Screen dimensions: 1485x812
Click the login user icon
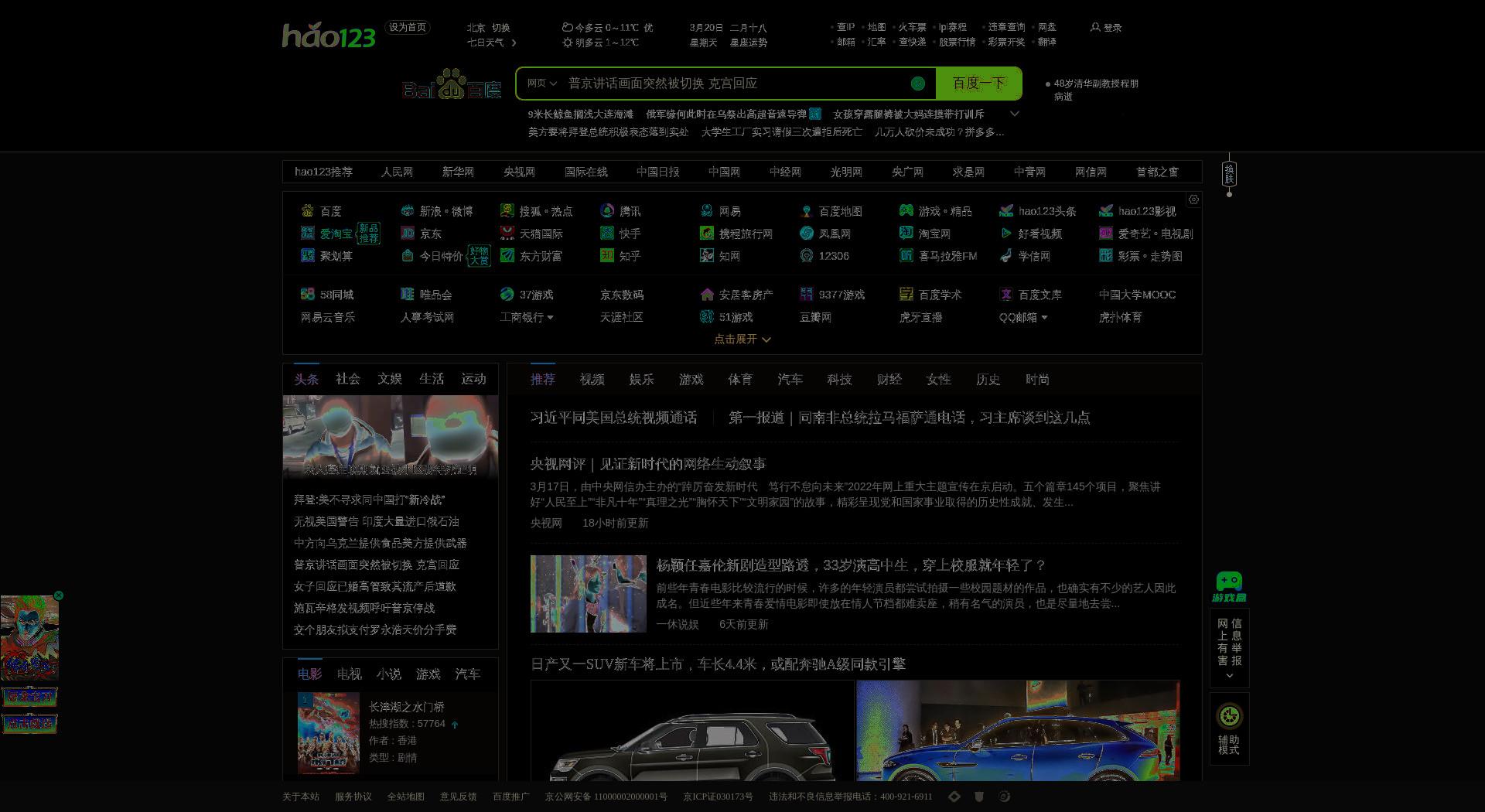coord(1094,27)
